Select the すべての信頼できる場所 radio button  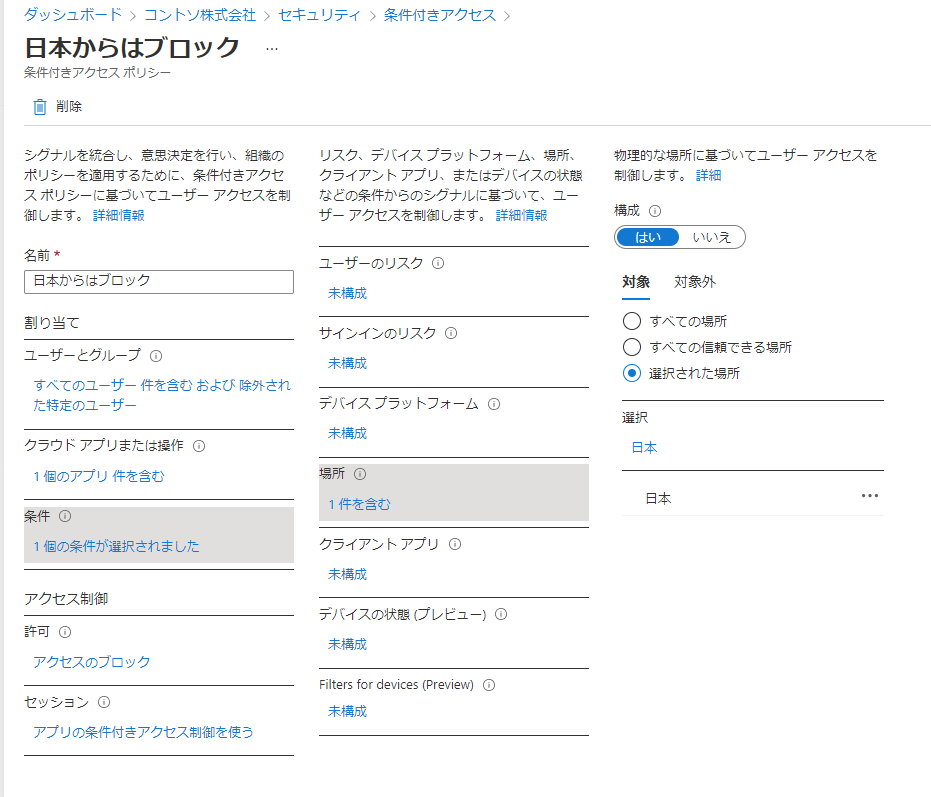[x=632, y=347]
